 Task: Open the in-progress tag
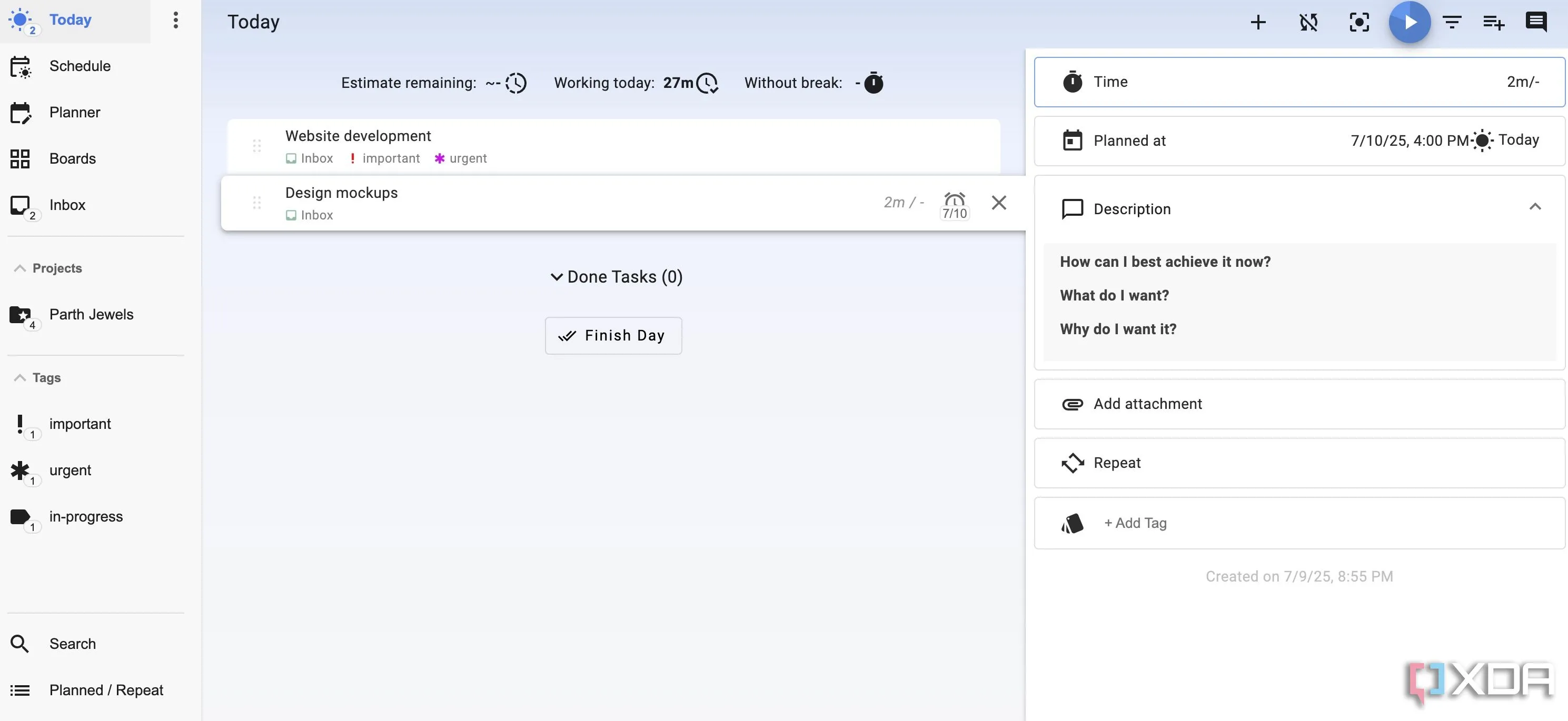click(86, 517)
